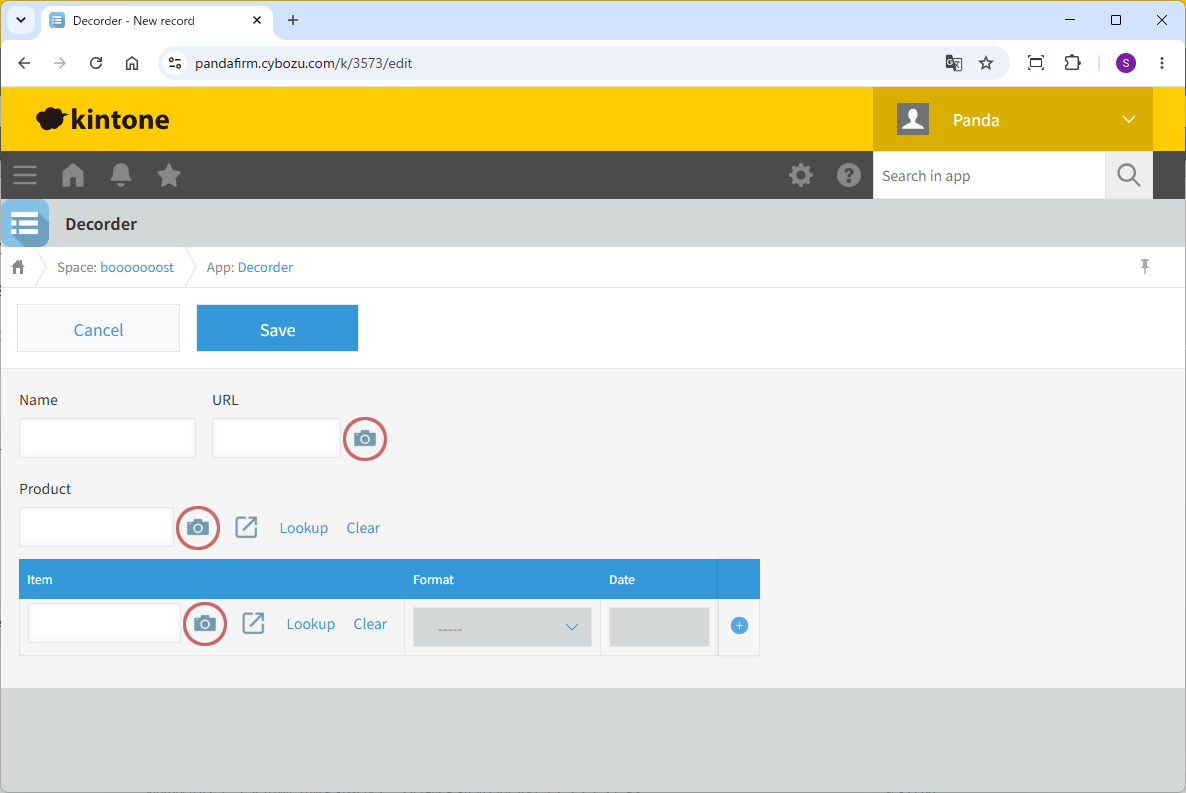Click the screenshot capture icon in the browser toolbar
The height and width of the screenshot is (793, 1186).
coord(1036,63)
